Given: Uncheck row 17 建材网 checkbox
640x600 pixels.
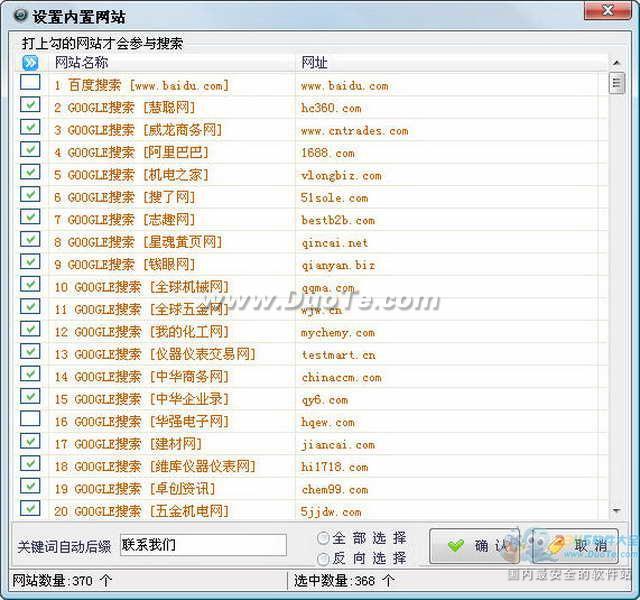Looking at the screenshot, I should [x=30, y=441].
